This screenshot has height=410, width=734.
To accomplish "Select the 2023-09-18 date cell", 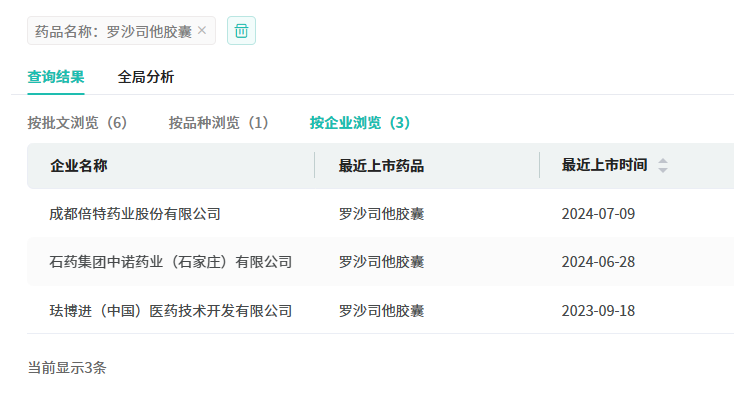I will click(x=598, y=311).
